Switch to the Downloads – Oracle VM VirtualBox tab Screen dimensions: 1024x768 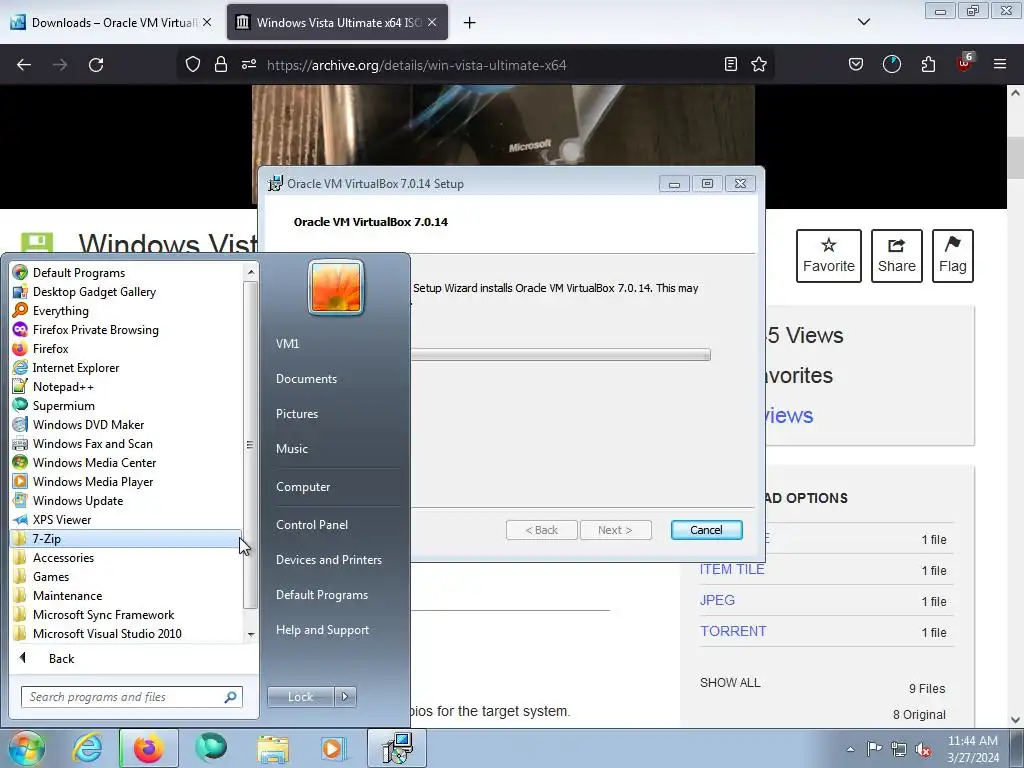click(111, 22)
